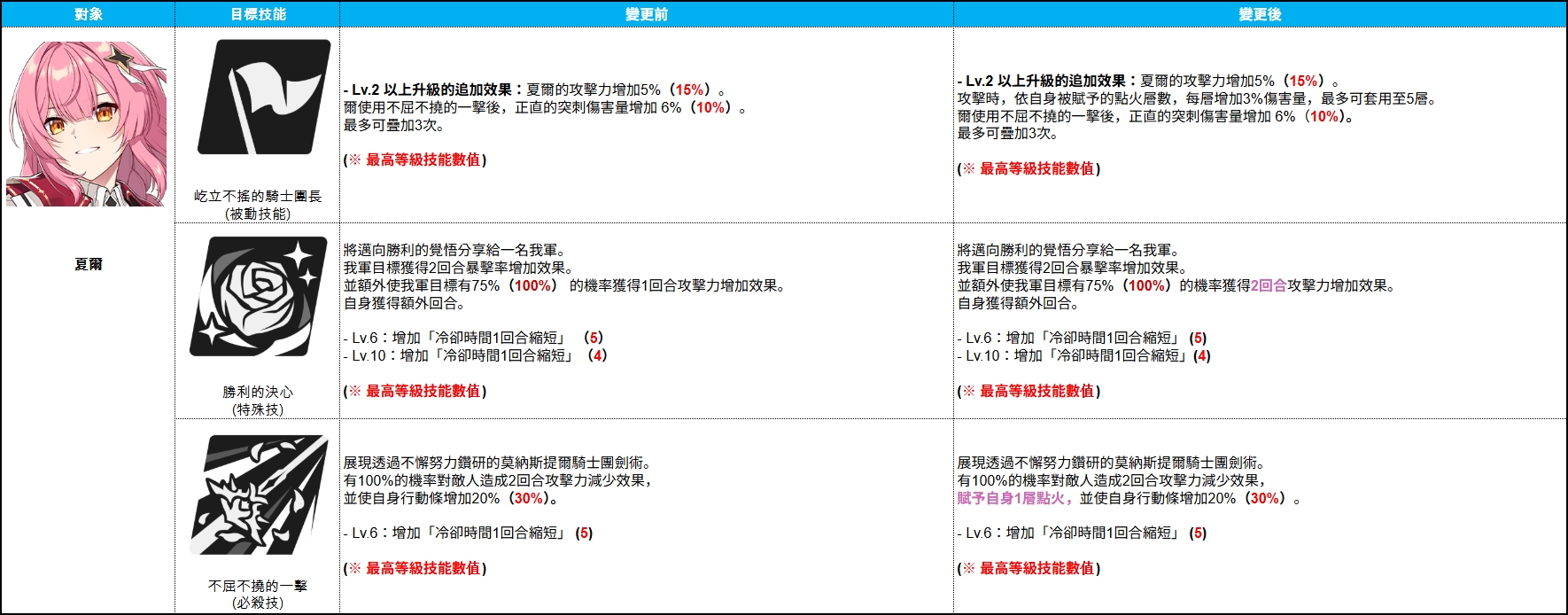Click the (被動技能) label

(x=258, y=214)
